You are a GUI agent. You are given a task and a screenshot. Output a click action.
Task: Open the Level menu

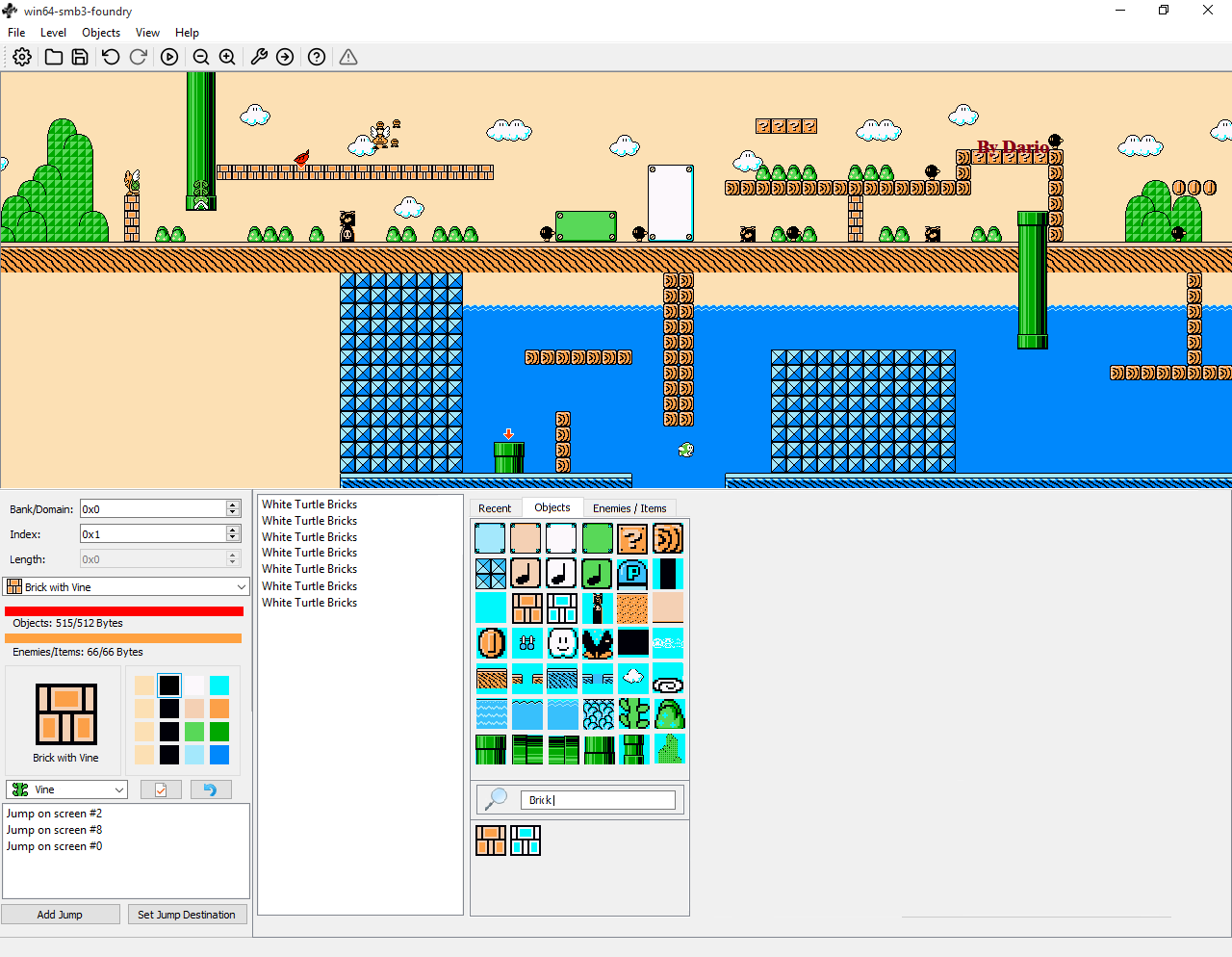(53, 33)
